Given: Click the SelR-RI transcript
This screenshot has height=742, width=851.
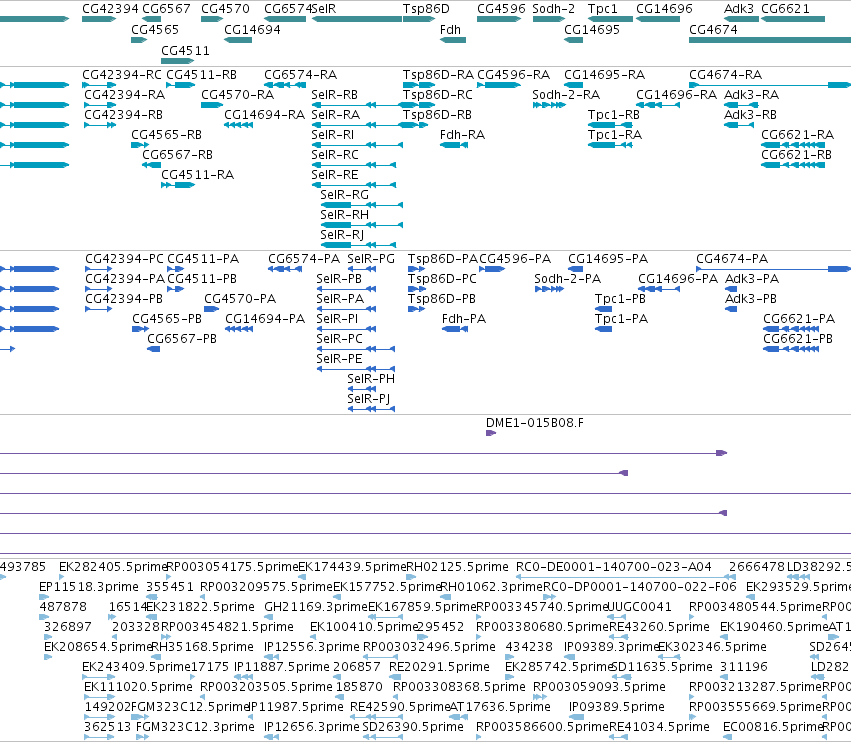Looking at the screenshot, I should [357, 145].
